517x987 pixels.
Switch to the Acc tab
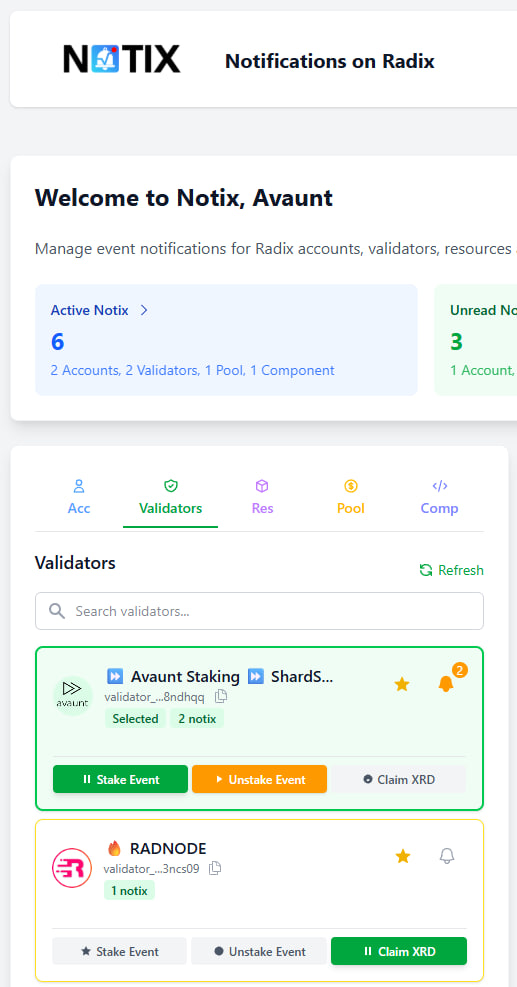click(x=79, y=497)
